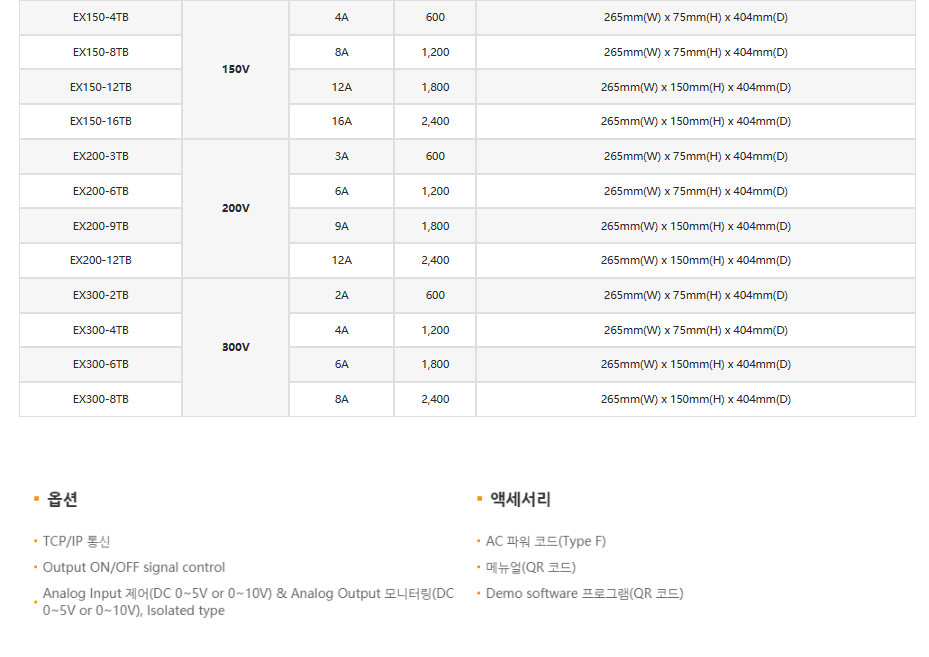Click Output ON/OFF signal control item
Image resolution: width=929 pixels, height=657 pixels.
[x=133, y=567]
